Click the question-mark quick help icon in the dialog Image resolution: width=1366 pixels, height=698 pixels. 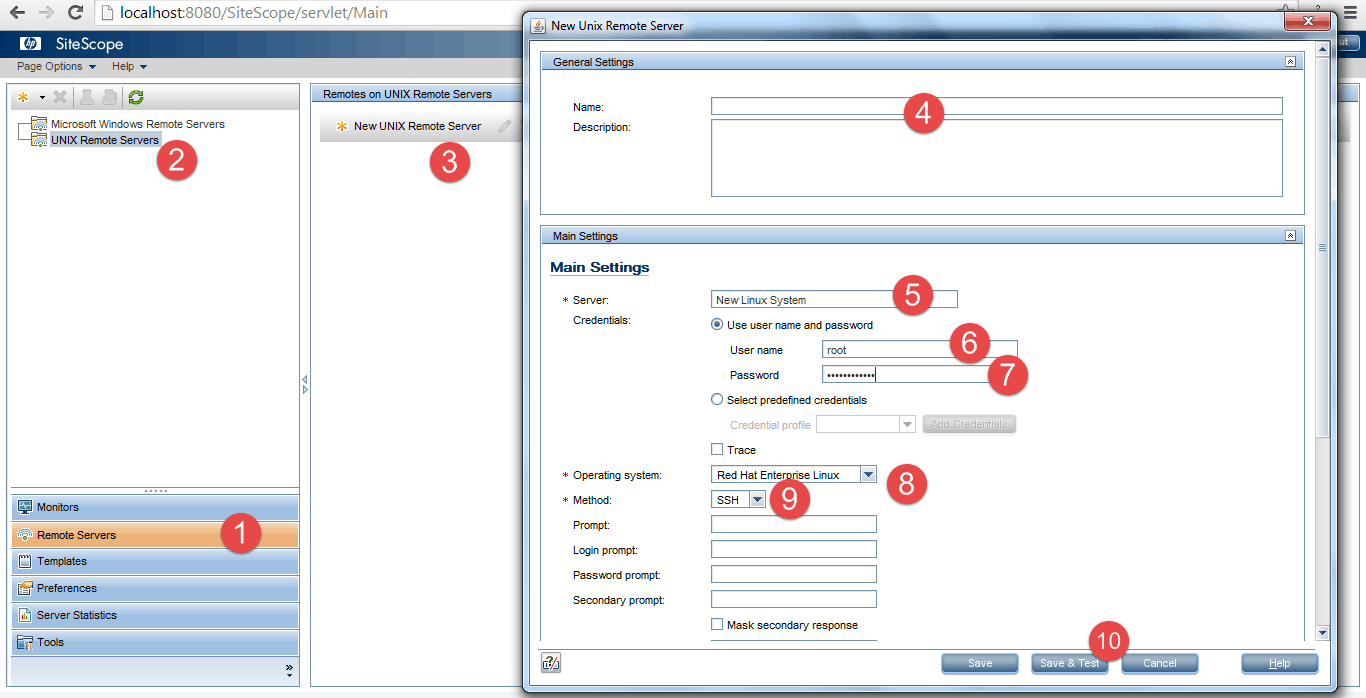pyautogui.click(x=550, y=662)
